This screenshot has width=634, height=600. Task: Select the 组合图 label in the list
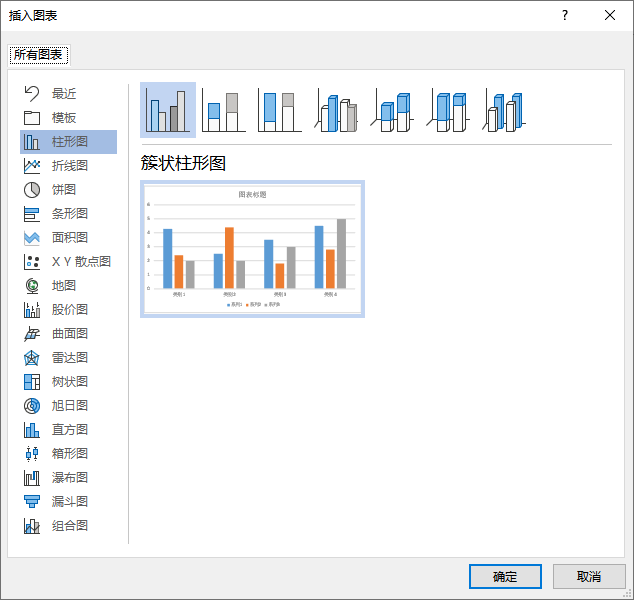pyautogui.click(x=70, y=526)
